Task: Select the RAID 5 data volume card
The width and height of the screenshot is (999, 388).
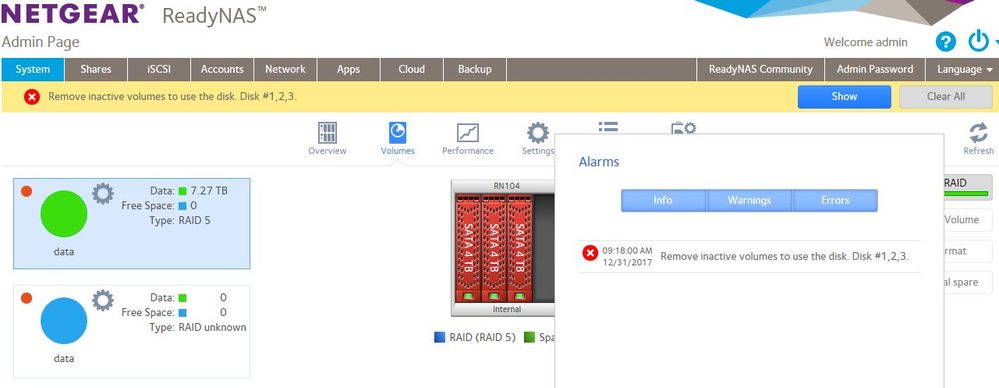Action: coord(132,223)
